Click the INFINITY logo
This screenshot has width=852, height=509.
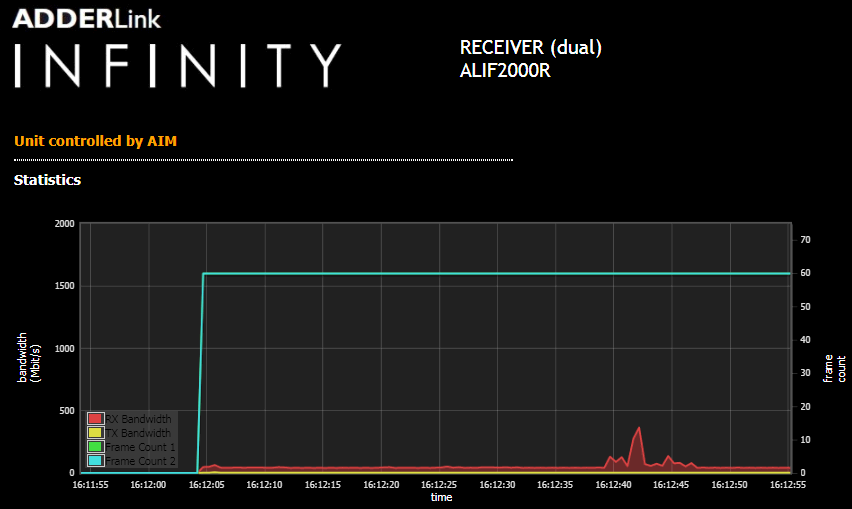177,66
